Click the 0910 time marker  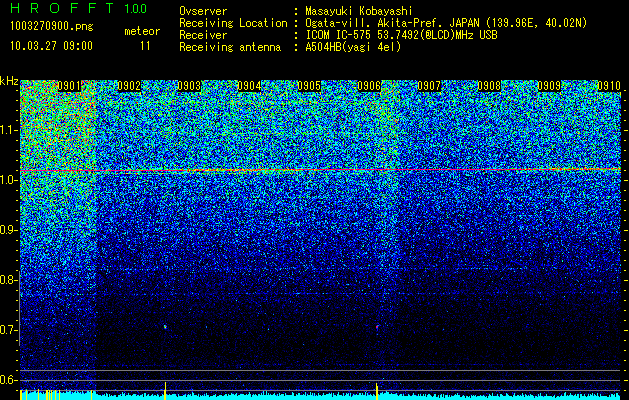[x=609, y=86]
